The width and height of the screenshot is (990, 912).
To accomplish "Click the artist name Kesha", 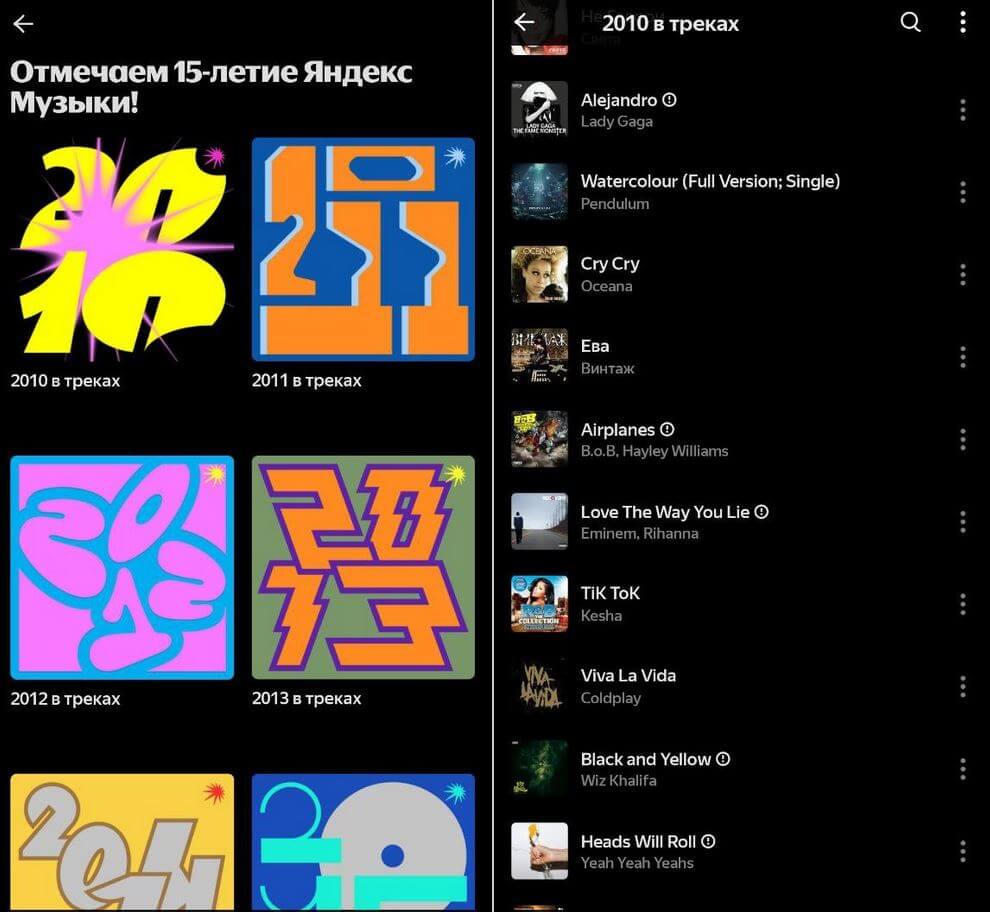I will click(x=601, y=616).
